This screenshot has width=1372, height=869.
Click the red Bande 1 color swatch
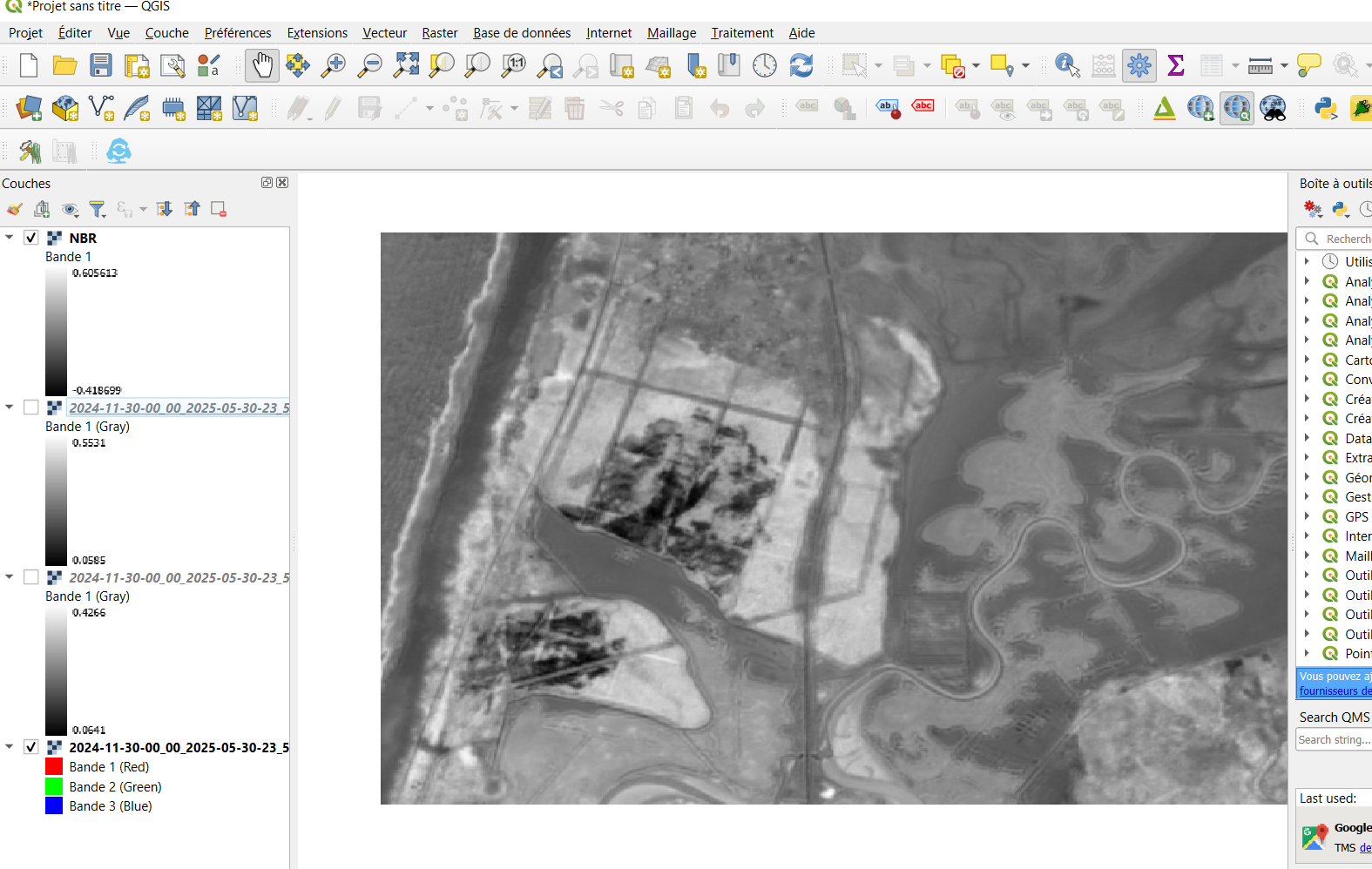(54, 767)
